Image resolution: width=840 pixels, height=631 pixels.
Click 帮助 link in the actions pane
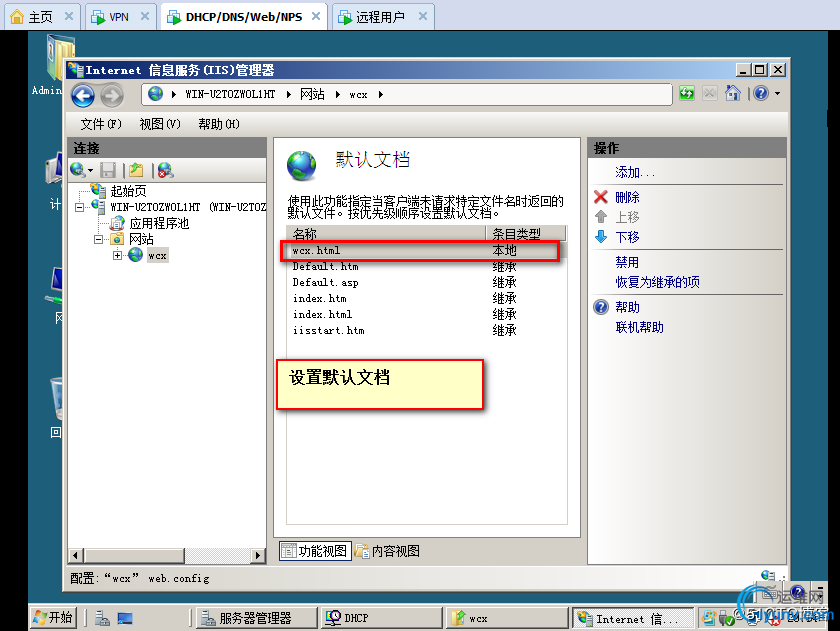627,307
